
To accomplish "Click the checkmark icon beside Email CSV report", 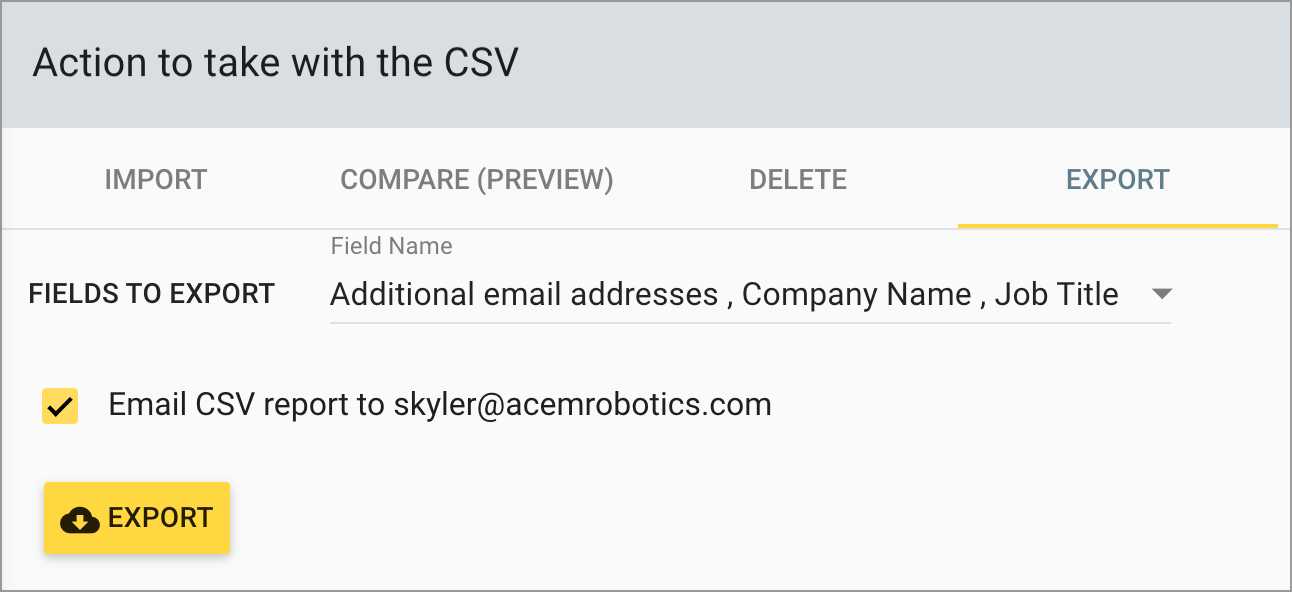I will click(x=60, y=406).
